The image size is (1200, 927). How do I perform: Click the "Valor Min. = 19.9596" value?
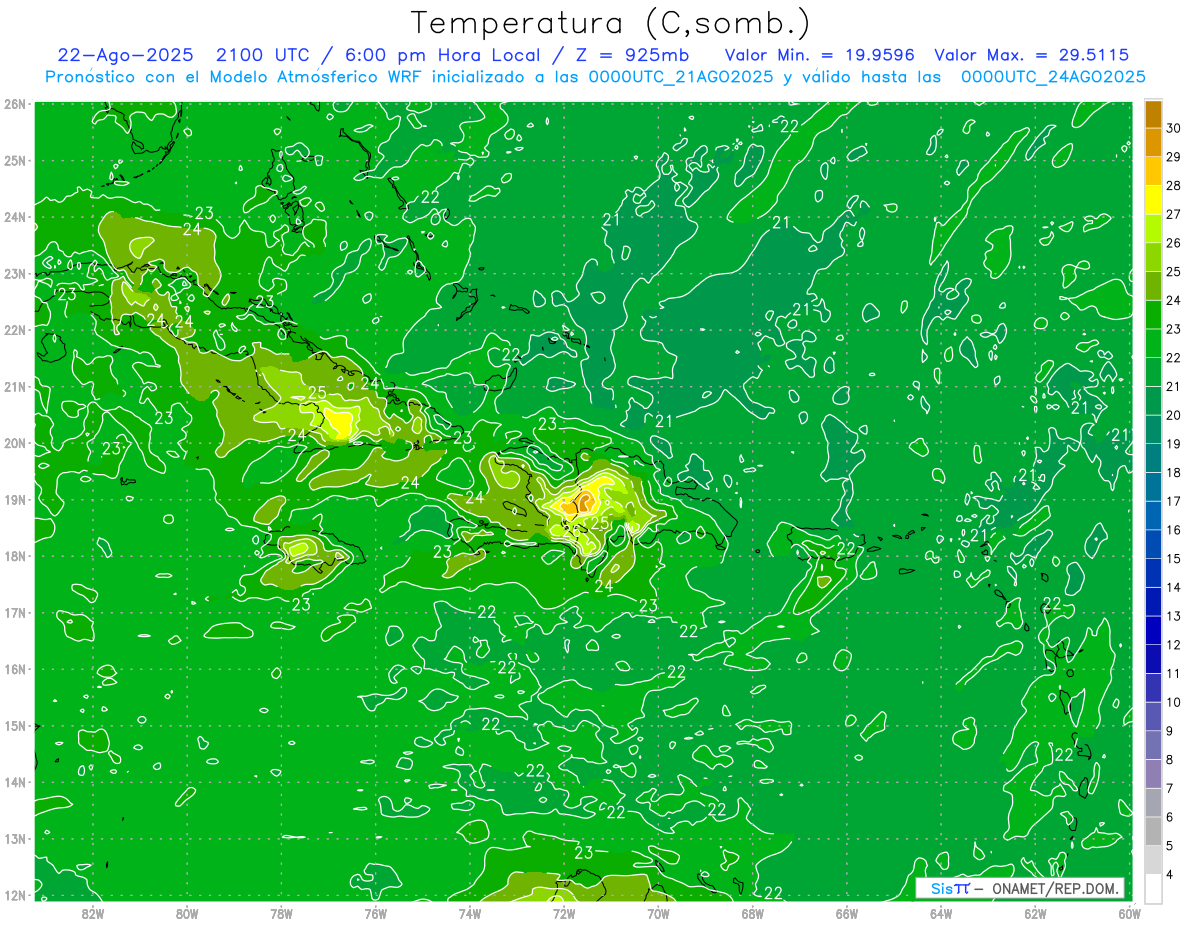[x=820, y=55]
